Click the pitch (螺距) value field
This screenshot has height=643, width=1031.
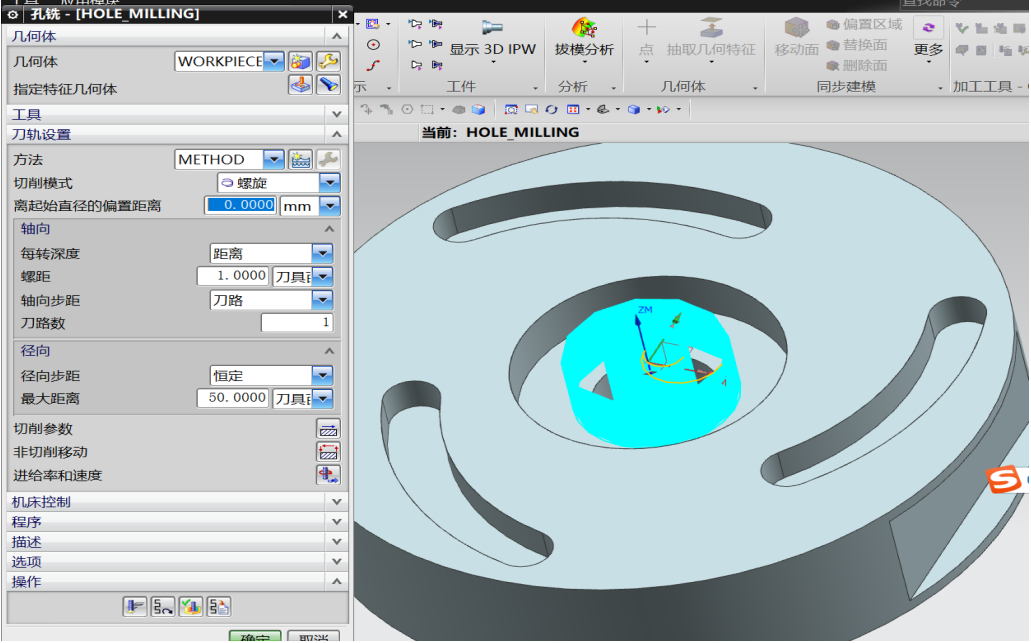coord(233,276)
